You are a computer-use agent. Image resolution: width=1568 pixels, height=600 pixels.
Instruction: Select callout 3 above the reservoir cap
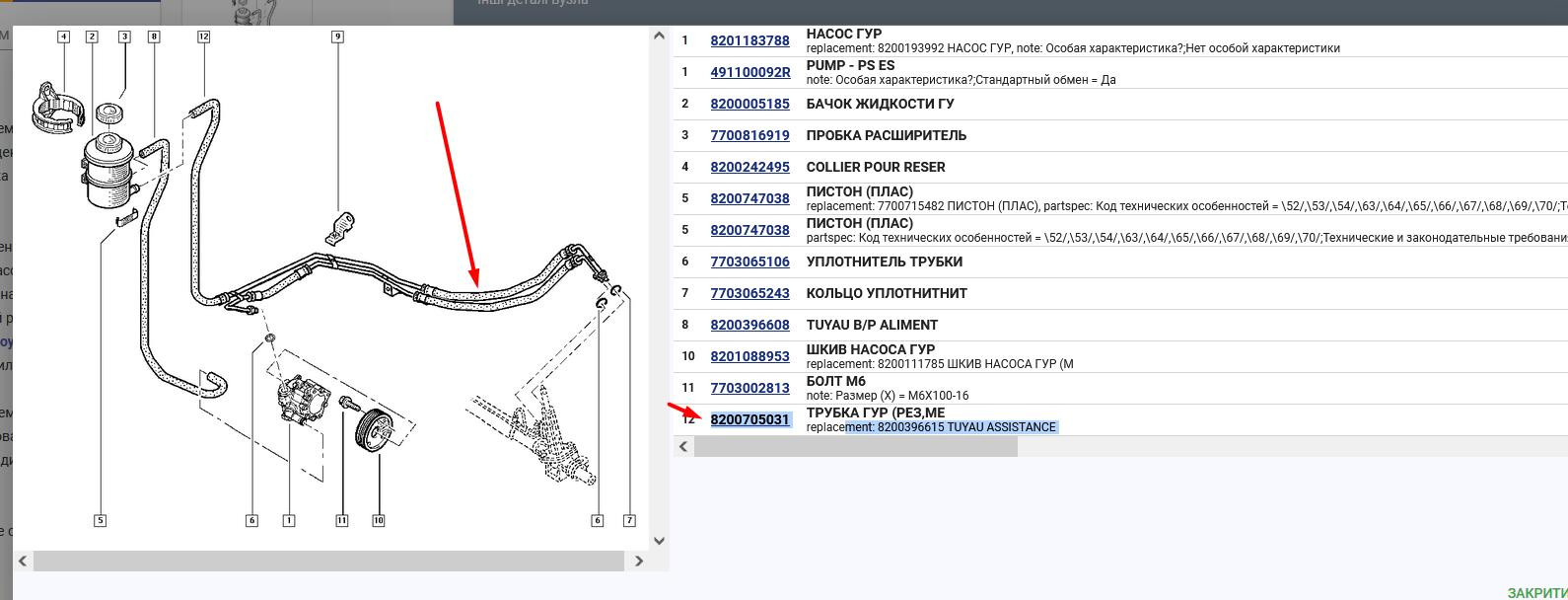[x=124, y=37]
